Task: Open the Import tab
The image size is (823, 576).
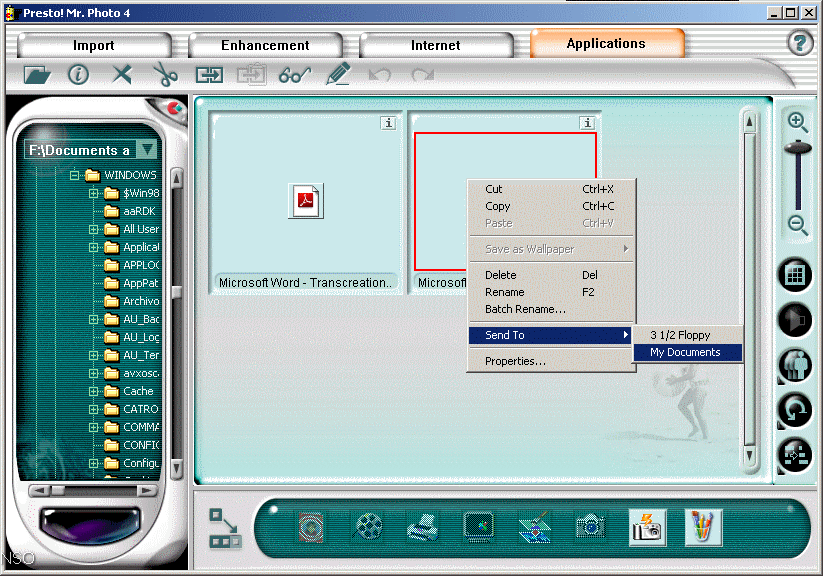Action: pos(93,45)
